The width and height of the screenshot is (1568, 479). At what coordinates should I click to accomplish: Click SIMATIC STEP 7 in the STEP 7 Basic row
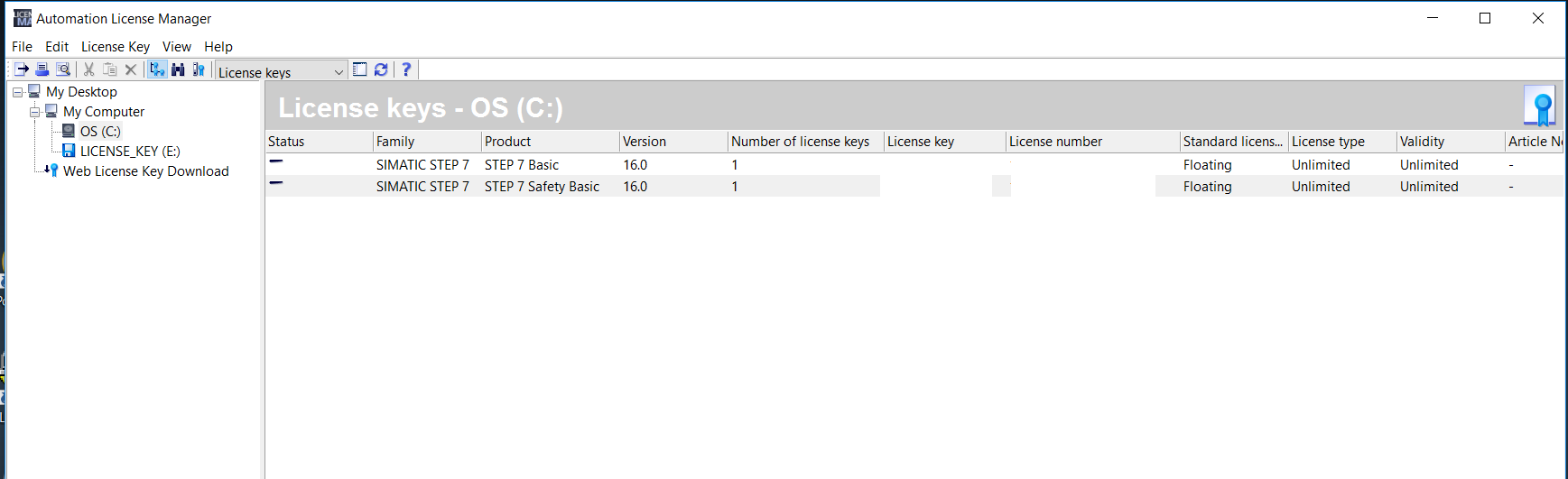[422, 164]
